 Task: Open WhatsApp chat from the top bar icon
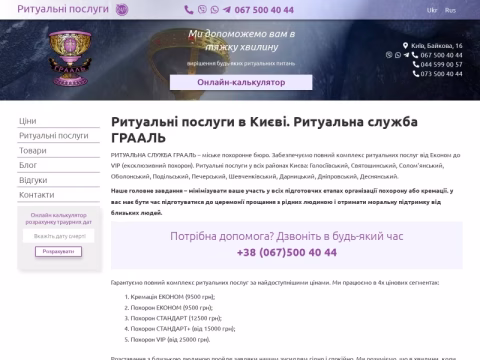click(215, 10)
